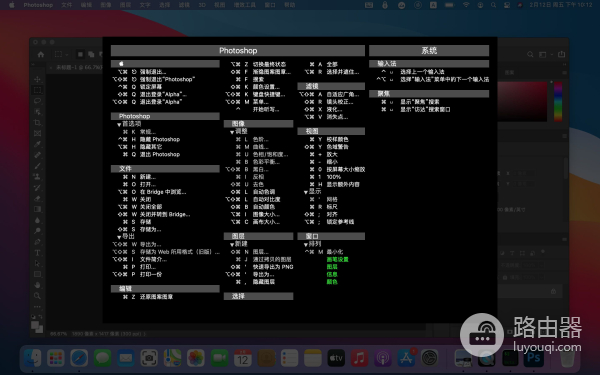This screenshot has height=375, width=600.
Task: Select the Horizontal Type tool
Action: pos(38,253)
